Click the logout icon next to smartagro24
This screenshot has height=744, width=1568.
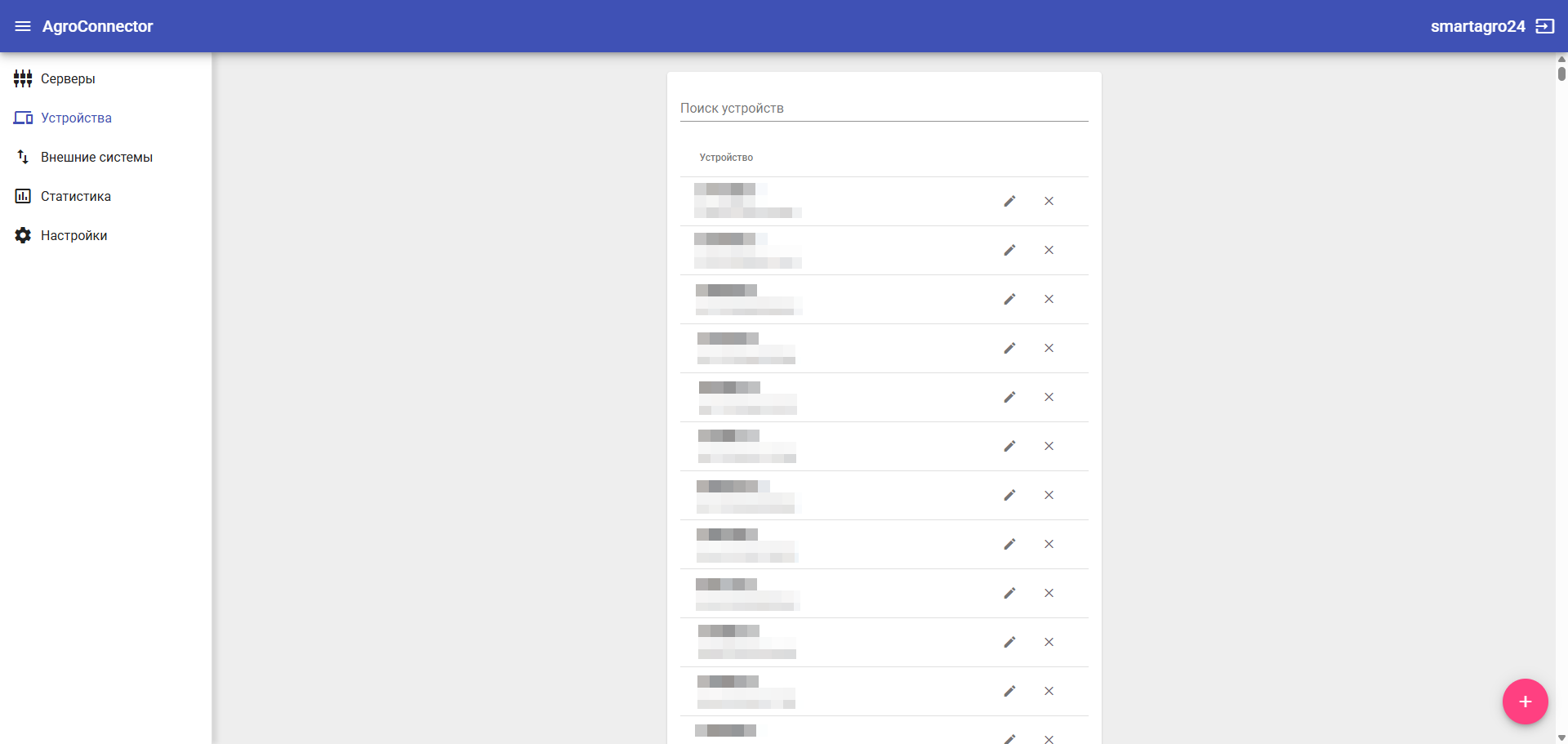(x=1544, y=26)
